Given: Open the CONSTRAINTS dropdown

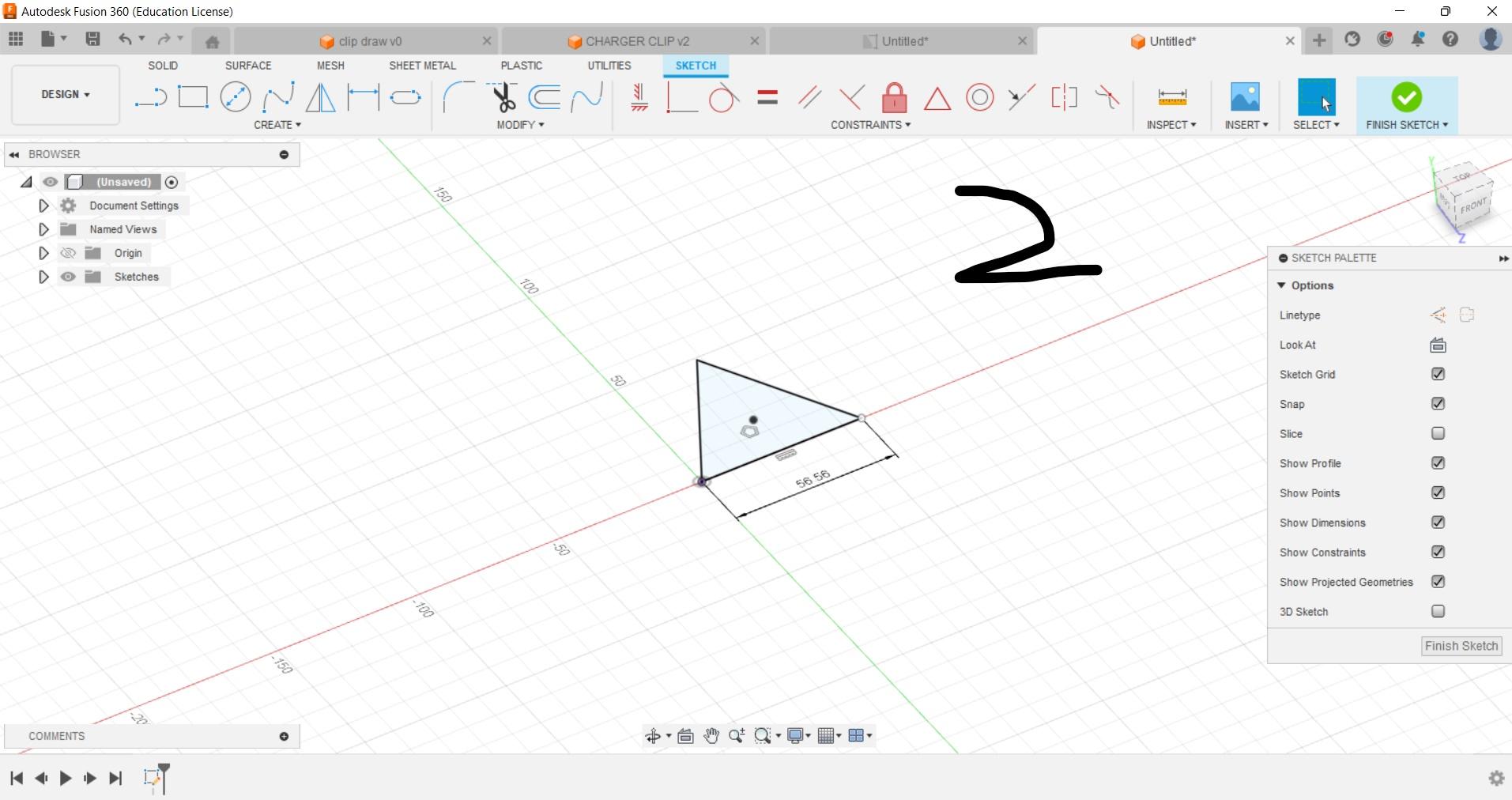Looking at the screenshot, I should tap(869, 124).
